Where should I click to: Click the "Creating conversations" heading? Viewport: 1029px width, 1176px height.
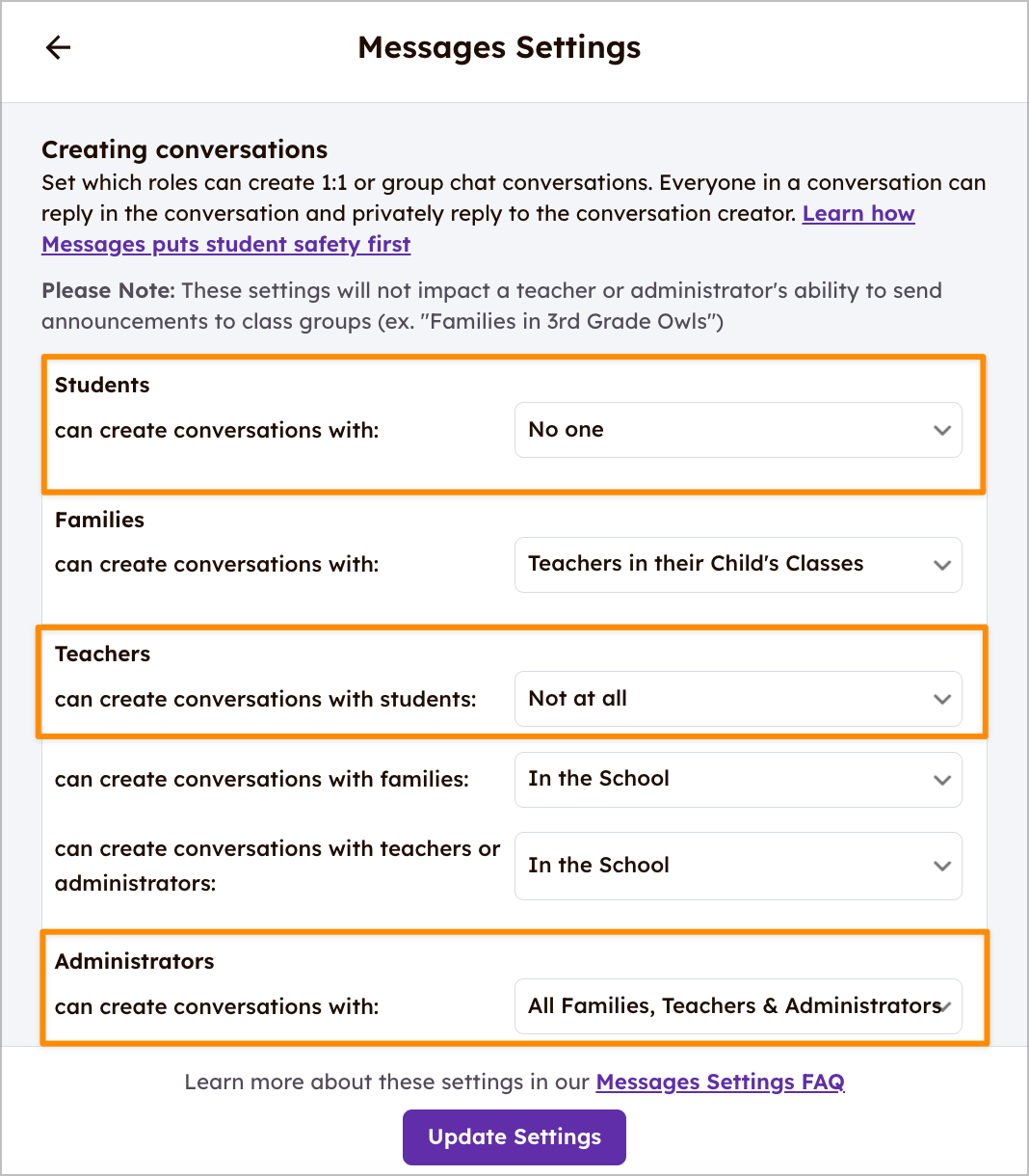point(184,149)
